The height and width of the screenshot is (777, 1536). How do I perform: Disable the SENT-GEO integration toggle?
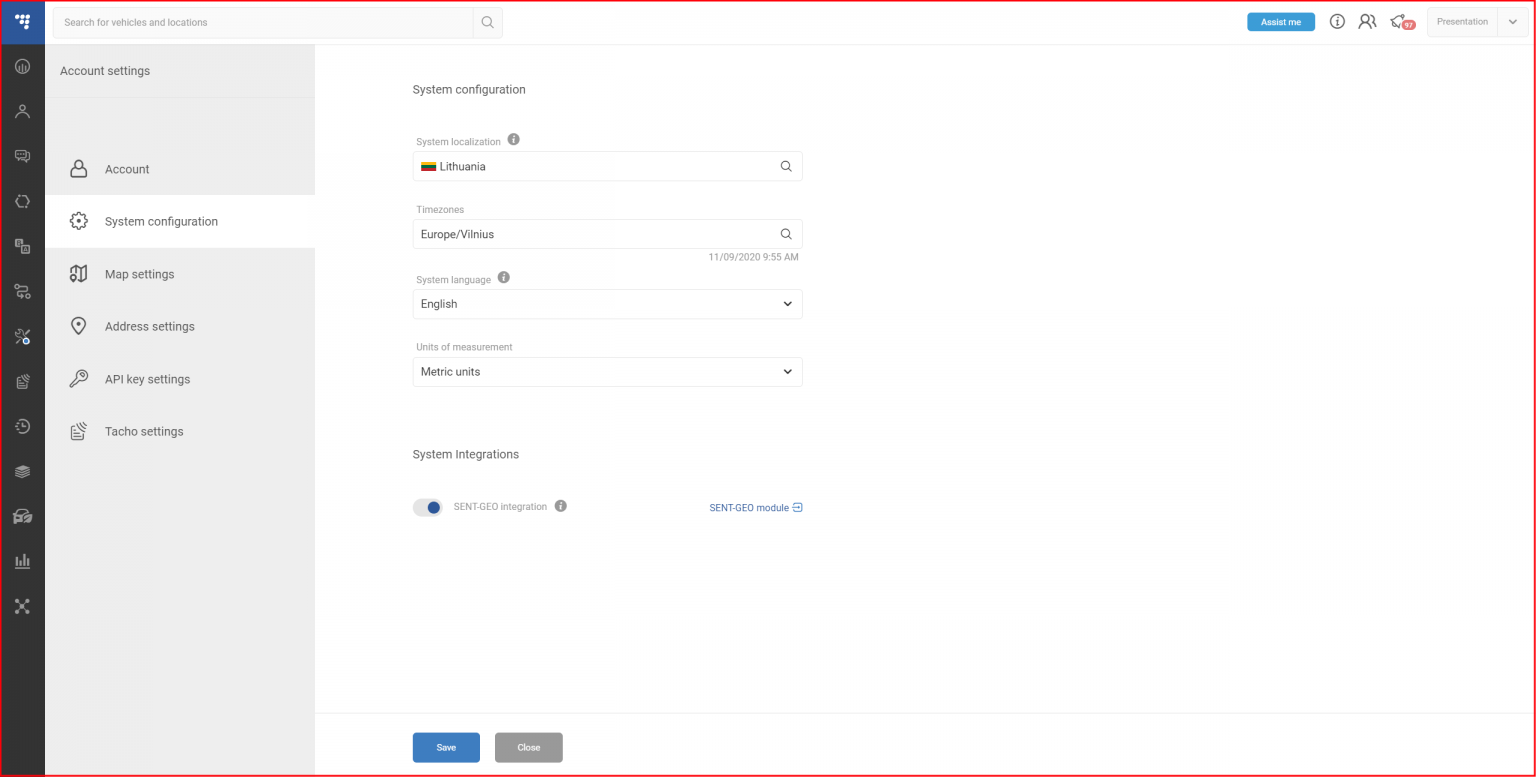pyautogui.click(x=427, y=507)
